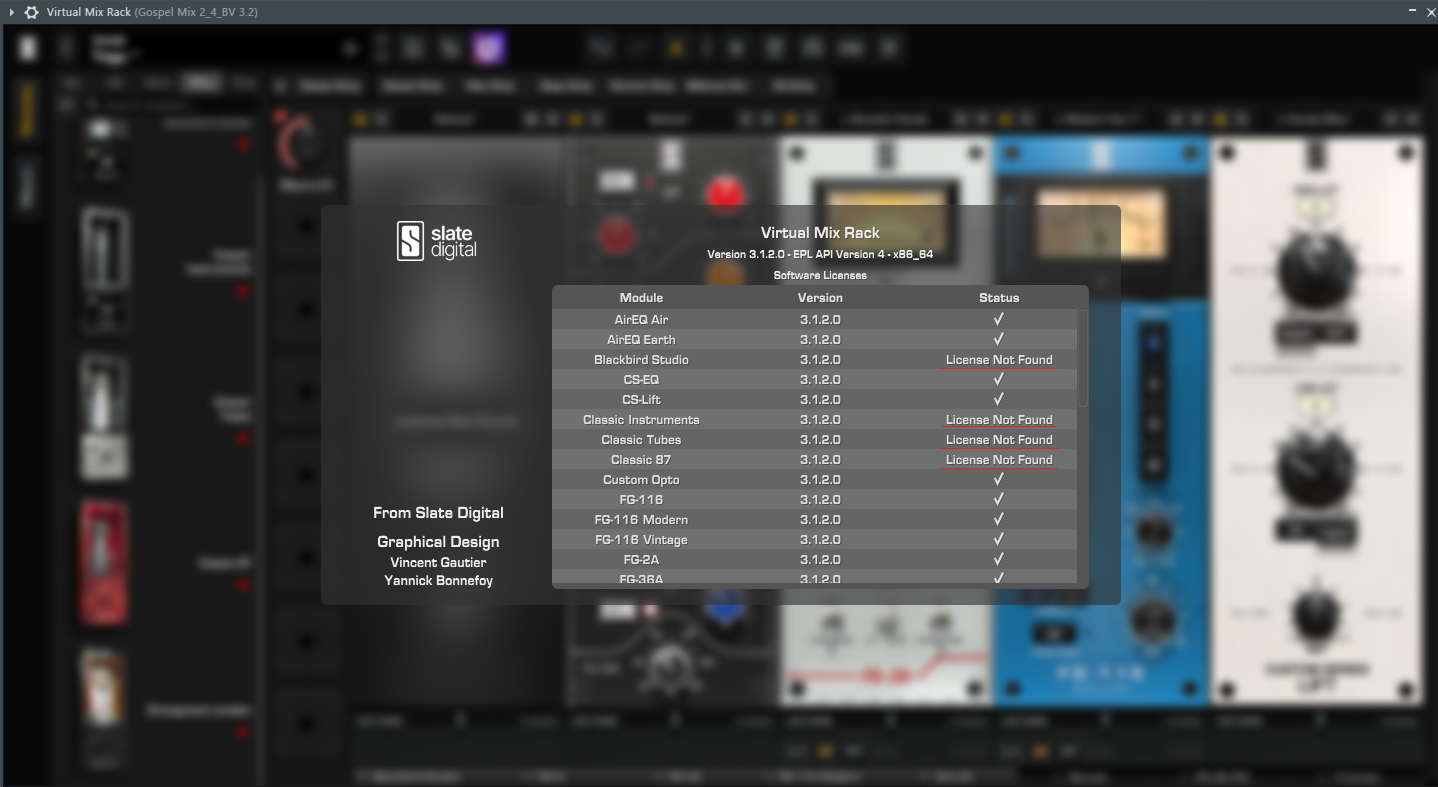Click the CS-EQ module name
This screenshot has width=1438, height=787.
tap(641, 380)
